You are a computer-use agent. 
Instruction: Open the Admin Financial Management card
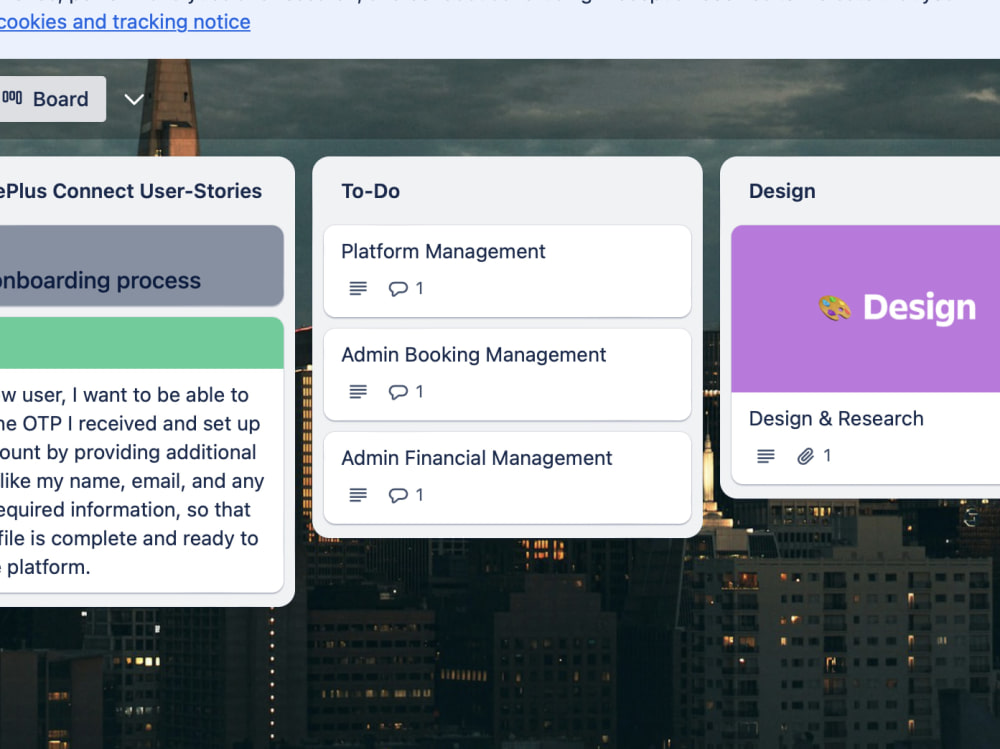[x=507, y=478]
